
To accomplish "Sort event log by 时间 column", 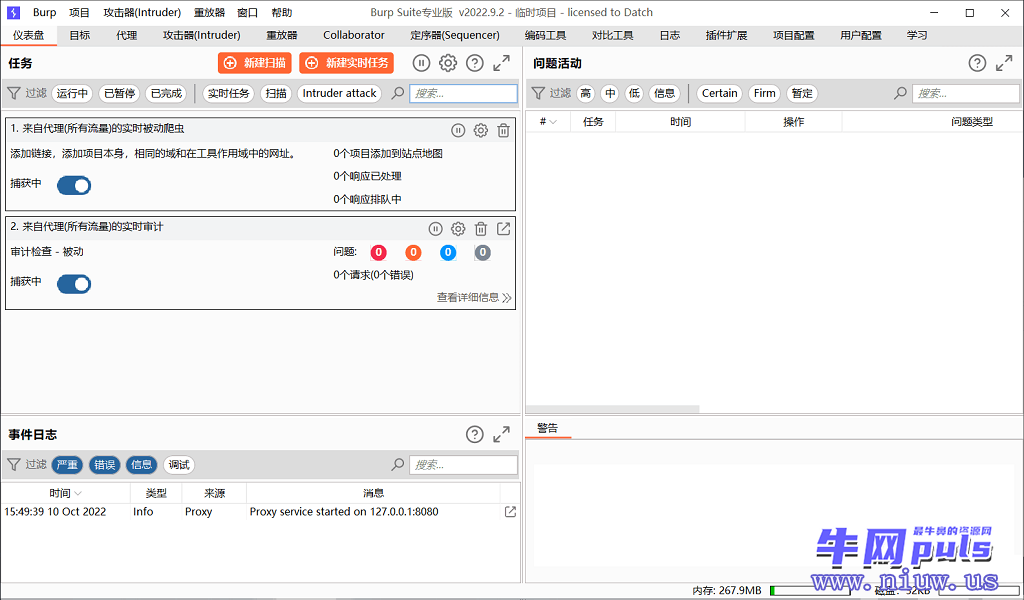I will pos(65,493).
